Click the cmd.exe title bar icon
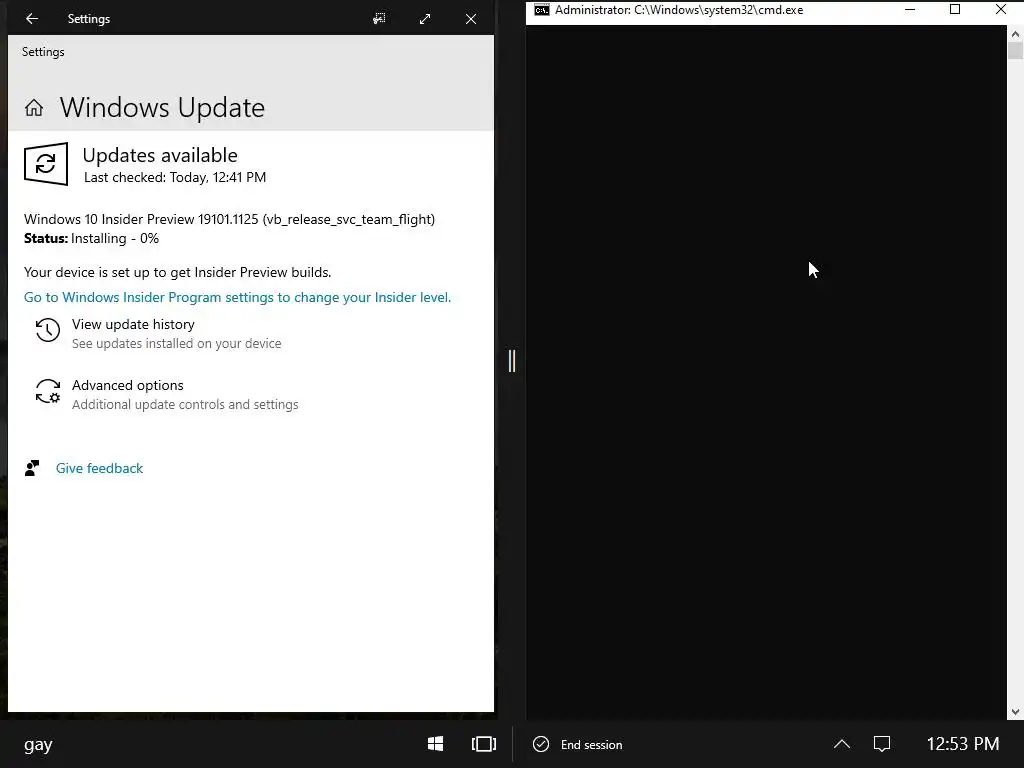This screenshot has width=1024, height=768. [x=541, y=10]
